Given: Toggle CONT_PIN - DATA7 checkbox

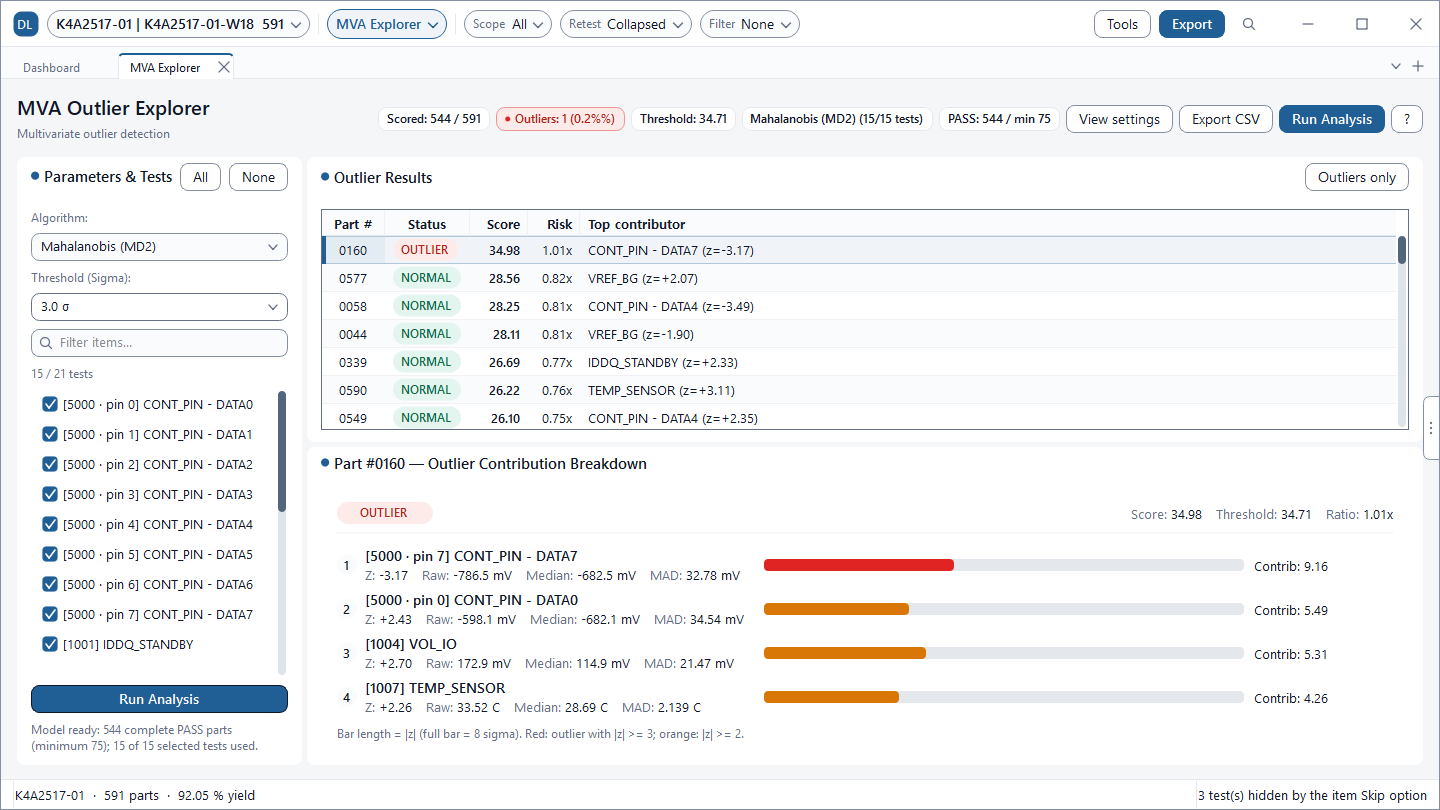Looking at the screenshot, I should click(x=50, y=614).
